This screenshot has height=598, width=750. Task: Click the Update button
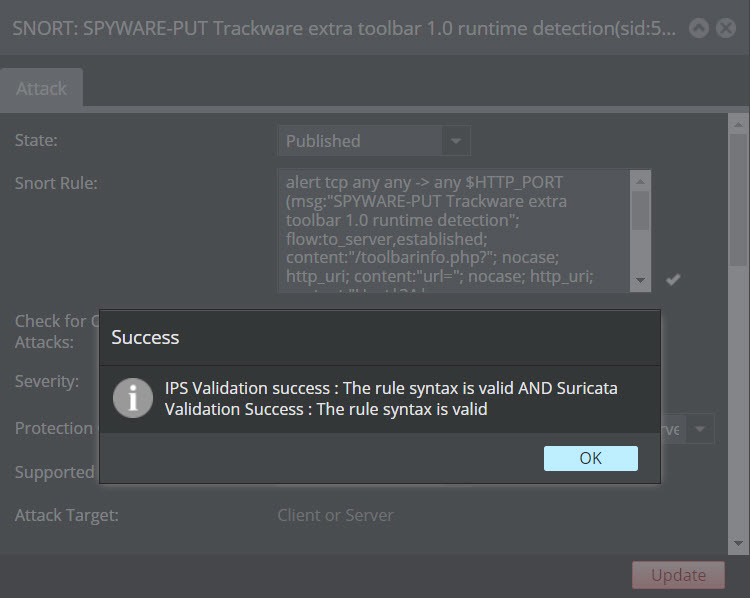click(678, 575)
